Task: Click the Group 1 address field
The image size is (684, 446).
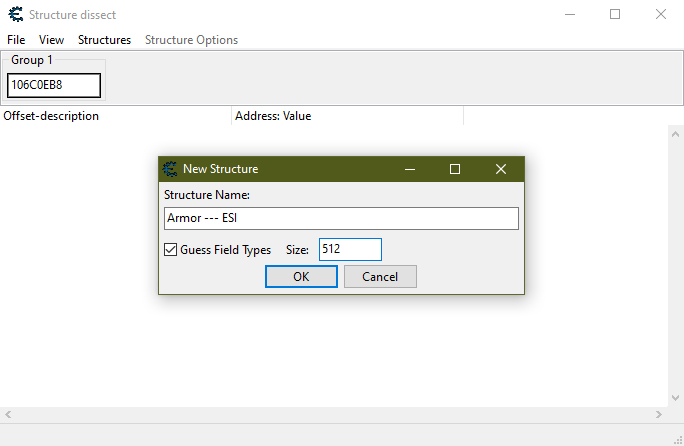Action: 54,85
